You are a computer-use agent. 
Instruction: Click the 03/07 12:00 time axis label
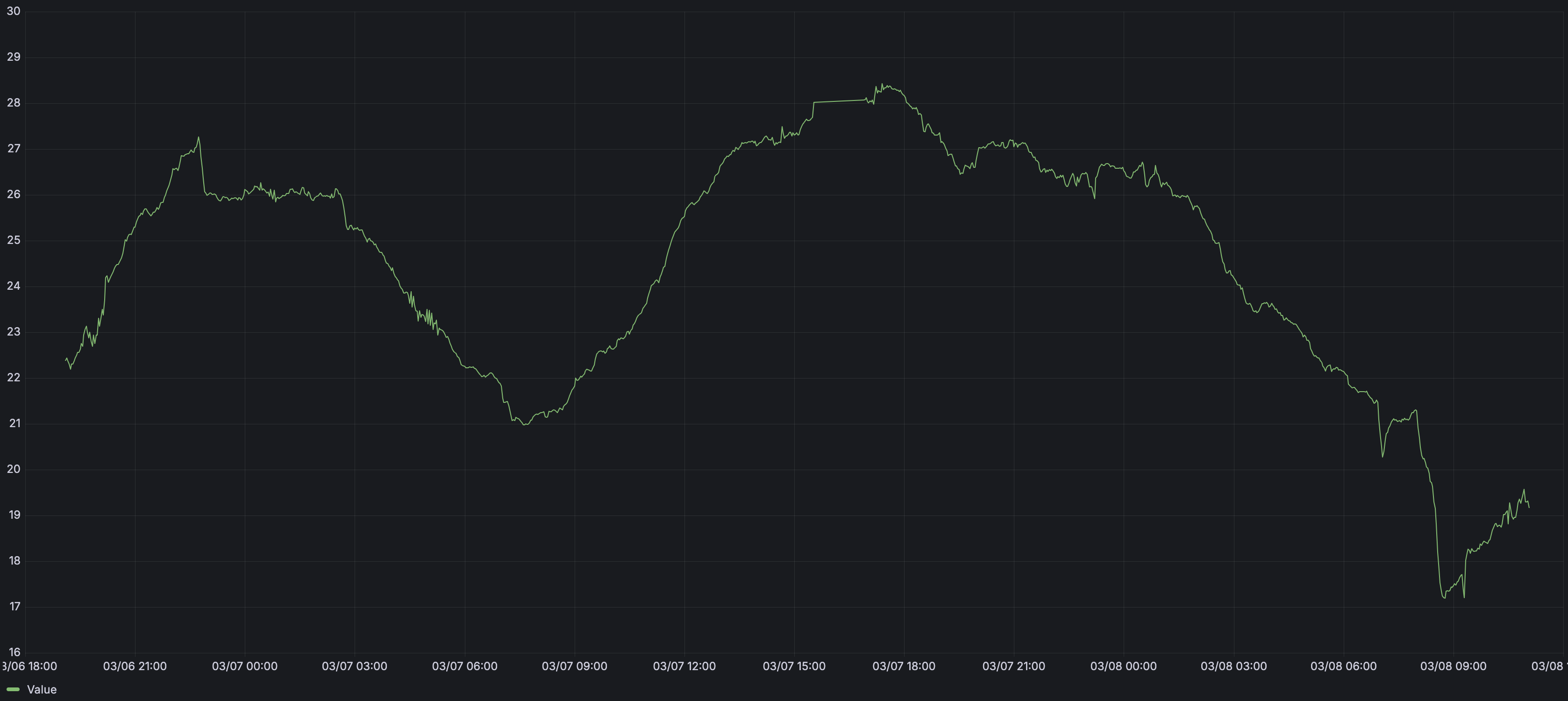[x=684, y=665]
